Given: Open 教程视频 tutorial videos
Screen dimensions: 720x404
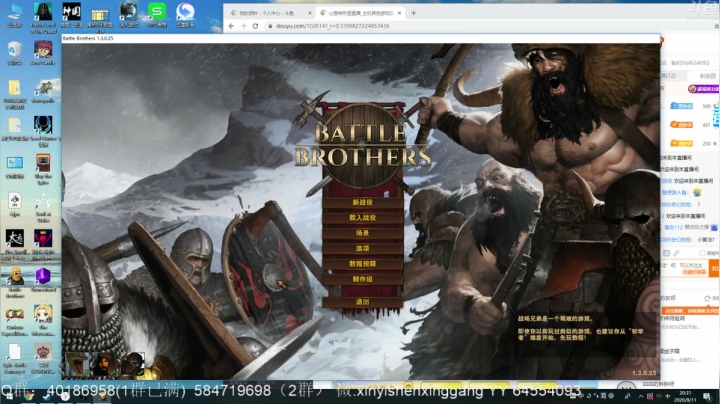Looking at the screenshot, I should pyautogui.click(x=362, y=264).
